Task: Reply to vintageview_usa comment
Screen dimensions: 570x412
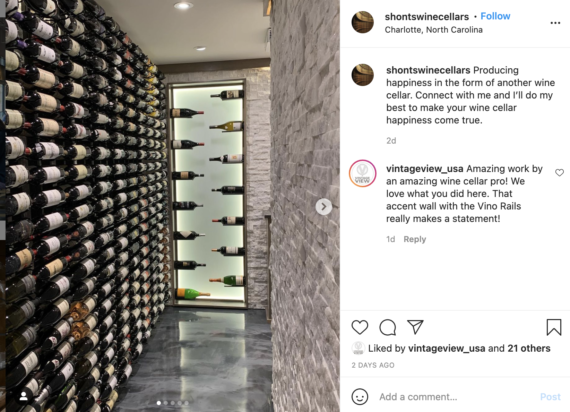Action: click(414, 239)
